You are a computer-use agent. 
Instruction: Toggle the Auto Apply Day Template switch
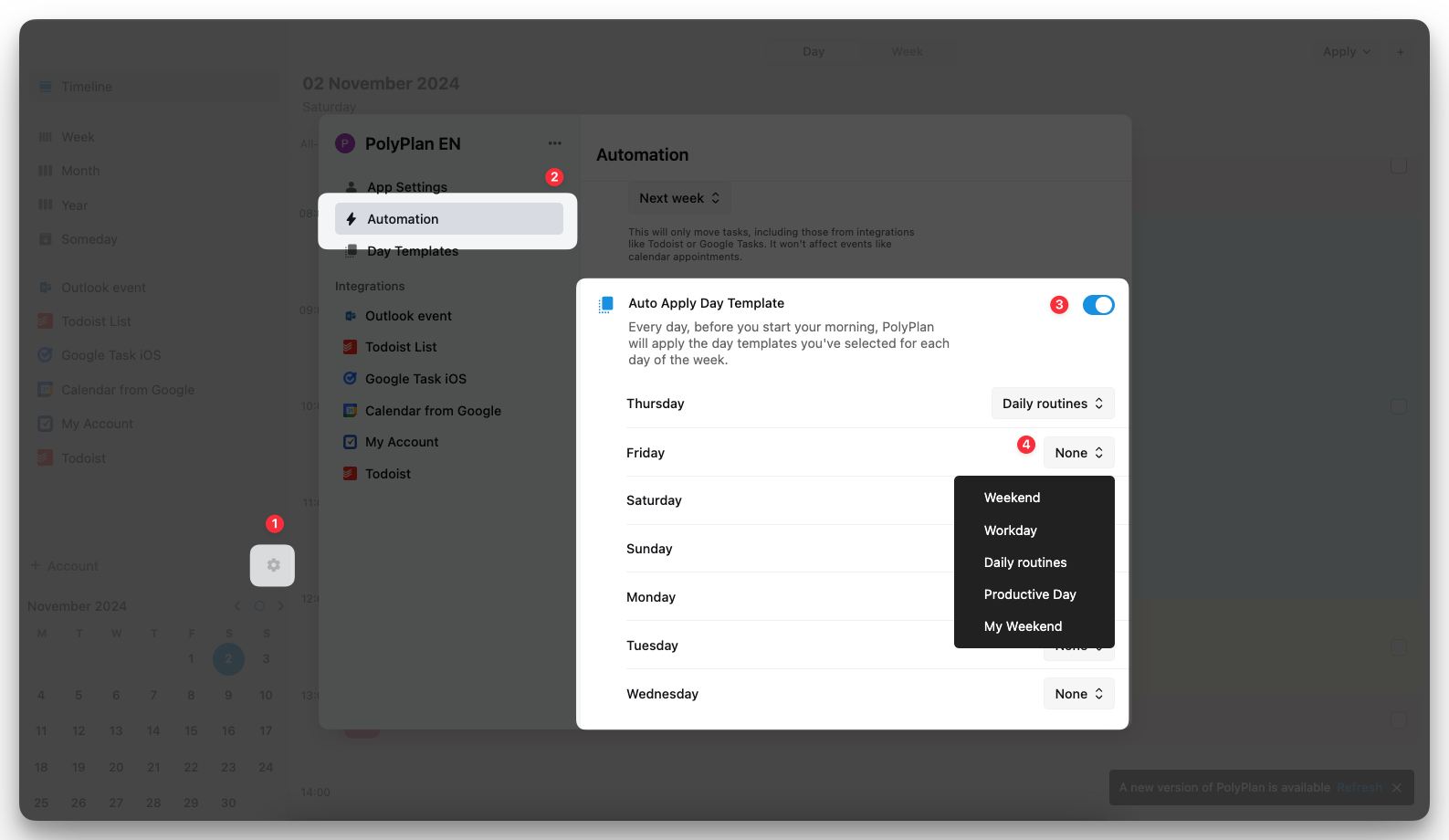tap(1098, 305)
